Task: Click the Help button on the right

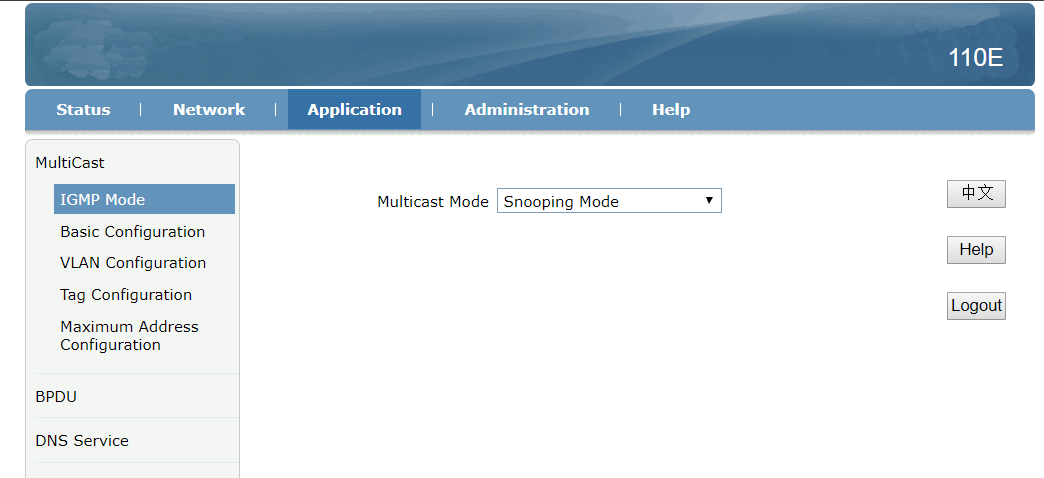Action: [976, 250]
